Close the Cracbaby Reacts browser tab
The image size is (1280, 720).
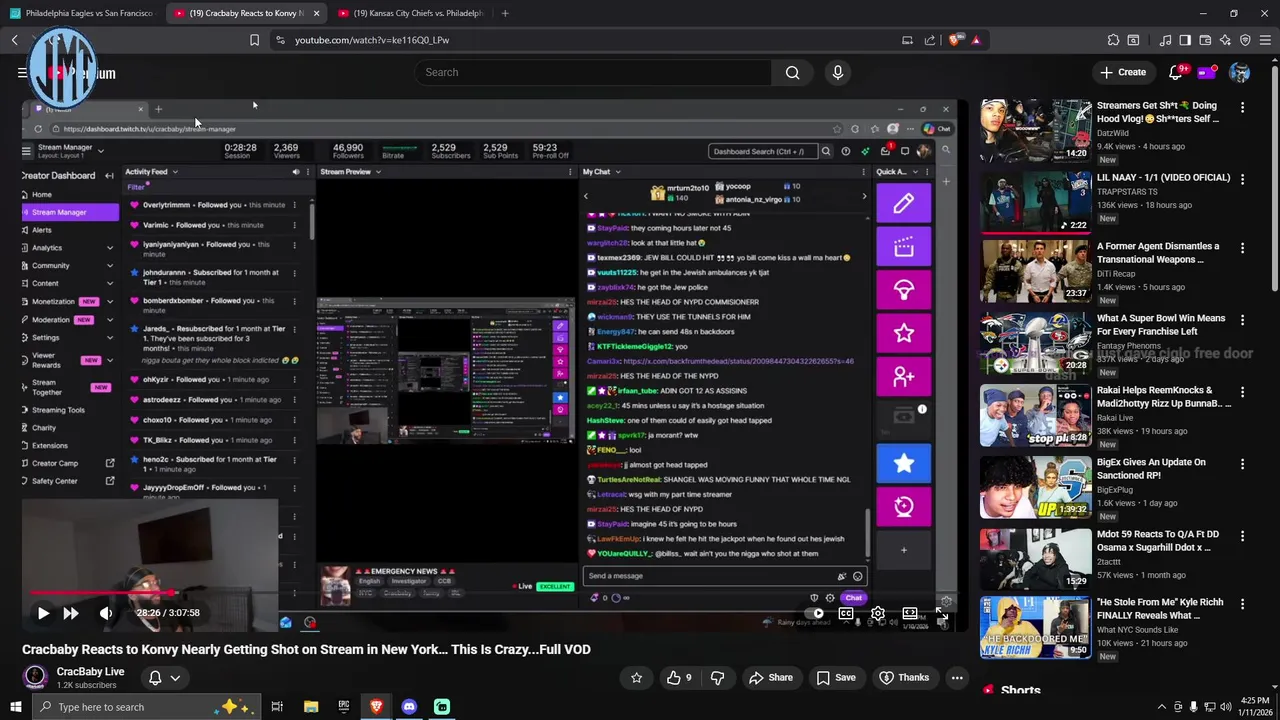[317, 13]
